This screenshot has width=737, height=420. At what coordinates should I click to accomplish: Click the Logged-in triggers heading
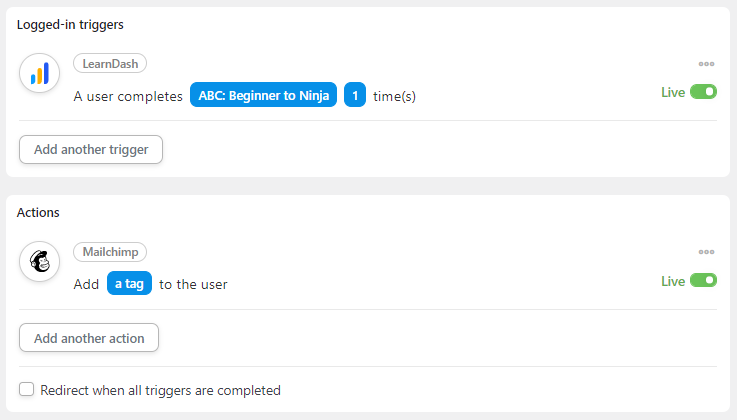coord(70,24)
